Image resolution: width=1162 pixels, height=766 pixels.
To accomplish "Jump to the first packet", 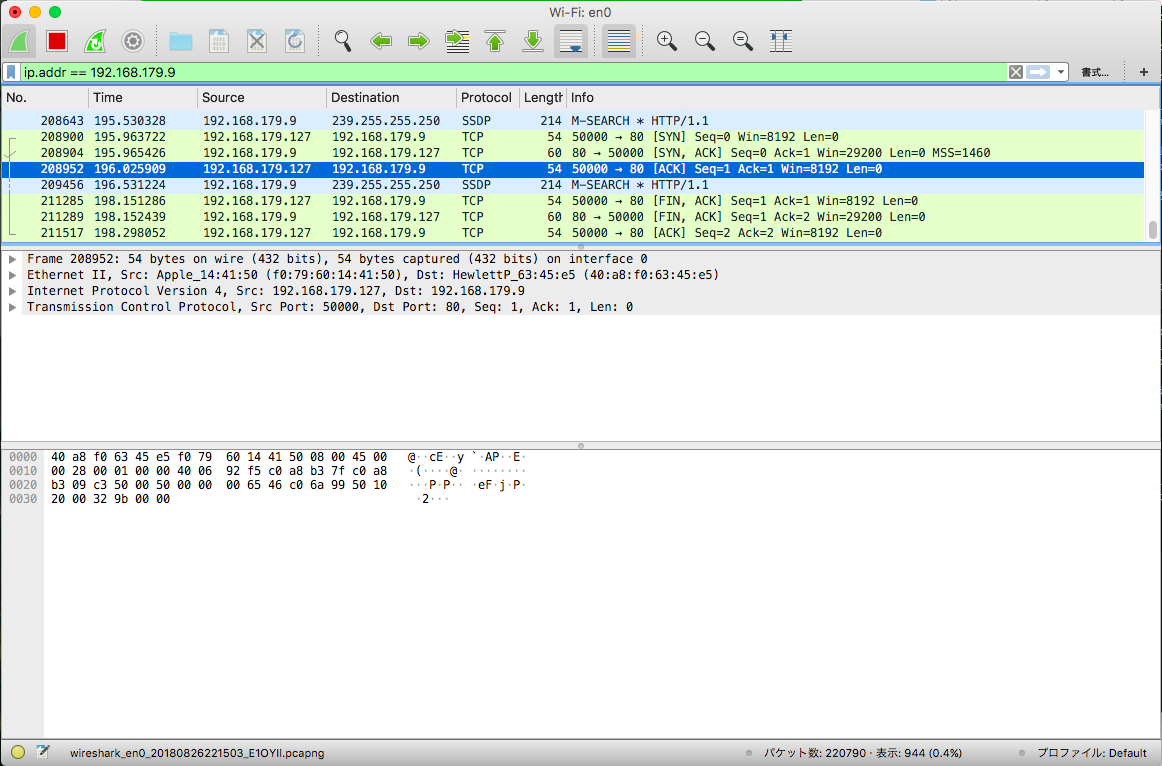I will click(x=494, y=41).
